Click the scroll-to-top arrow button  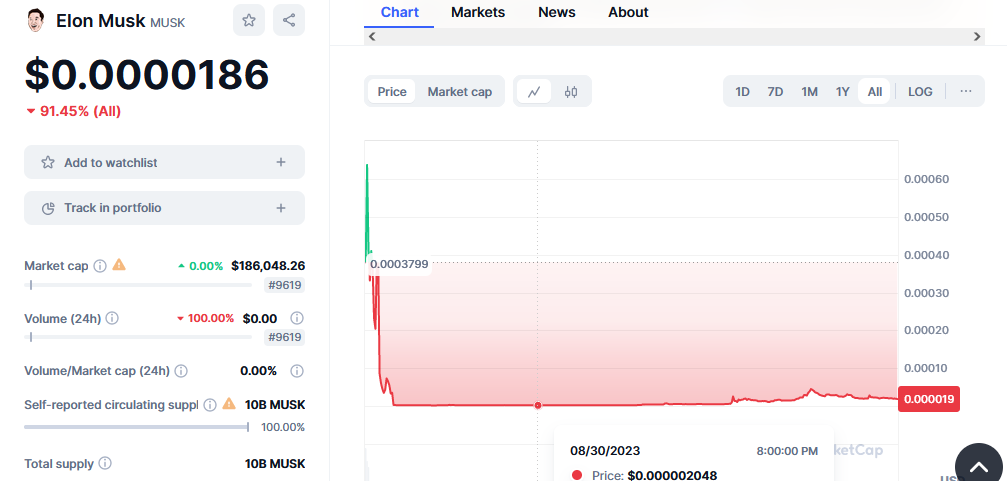click(x=979, y=467)
